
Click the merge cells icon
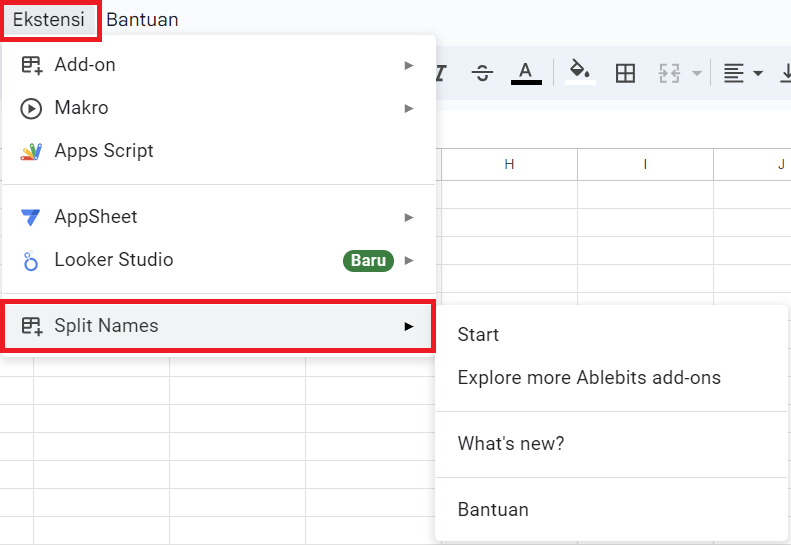point(669,74)
